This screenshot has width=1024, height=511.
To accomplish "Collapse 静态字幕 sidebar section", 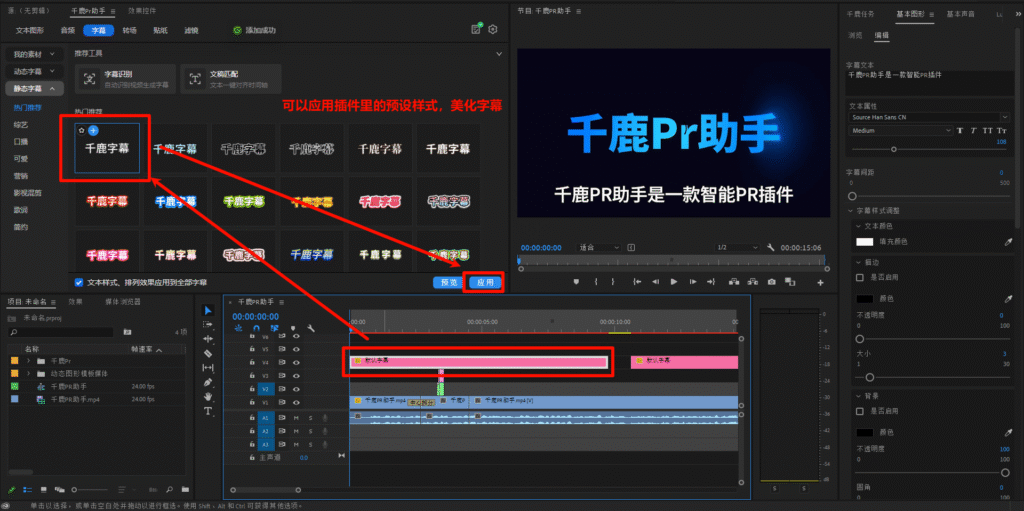I will 35,88.
